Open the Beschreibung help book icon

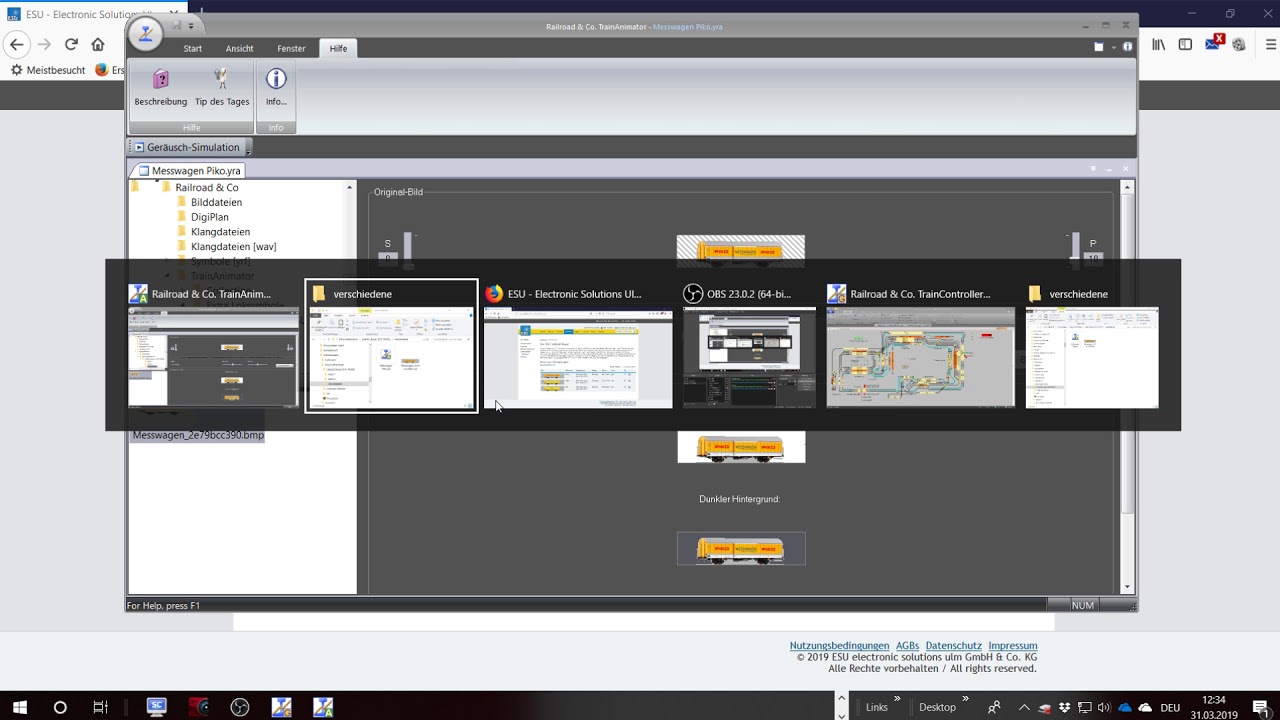click(160, 86)
